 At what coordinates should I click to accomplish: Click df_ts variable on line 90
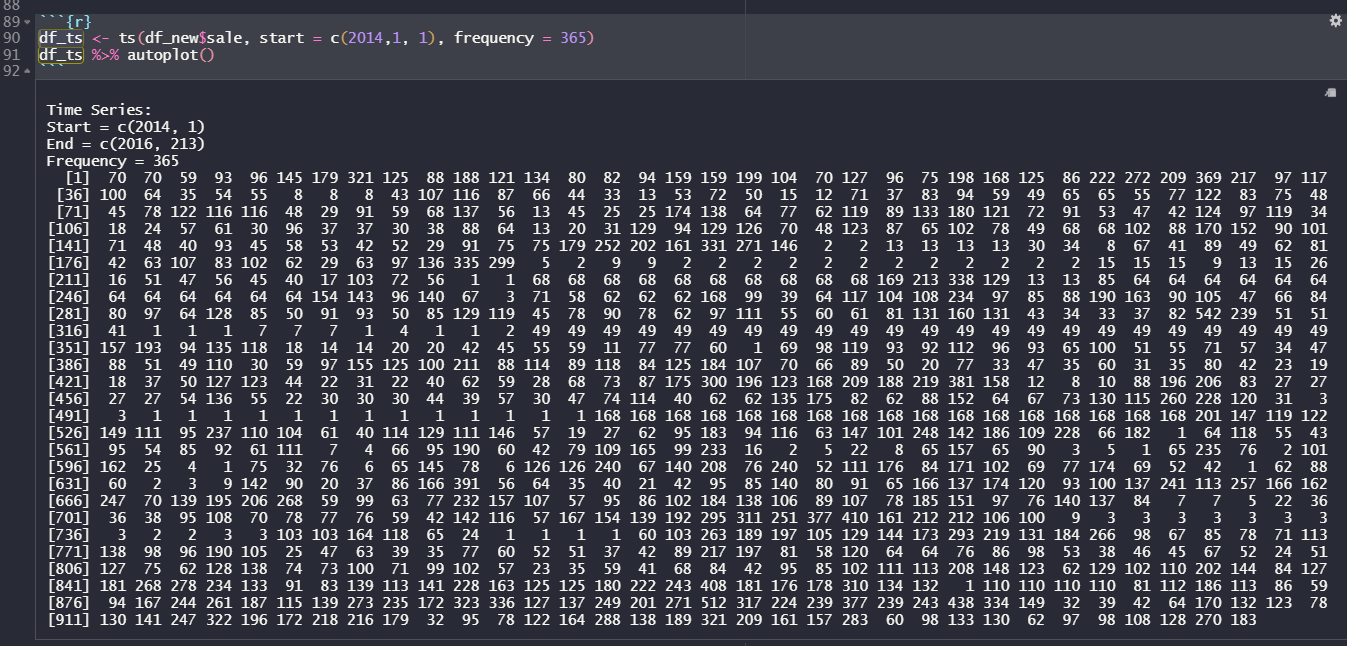click(x=60, y=38)
